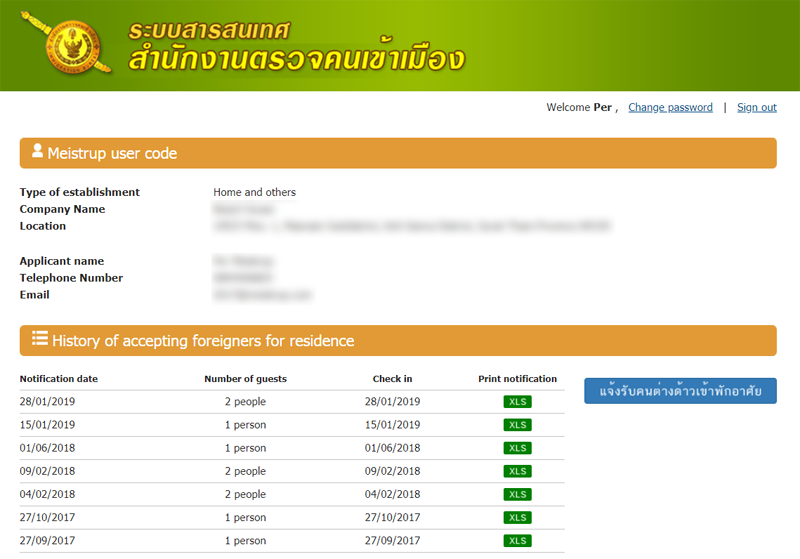Click guest count in the 15/01/2019 row
800x559 pixels.
coord(245,424)
